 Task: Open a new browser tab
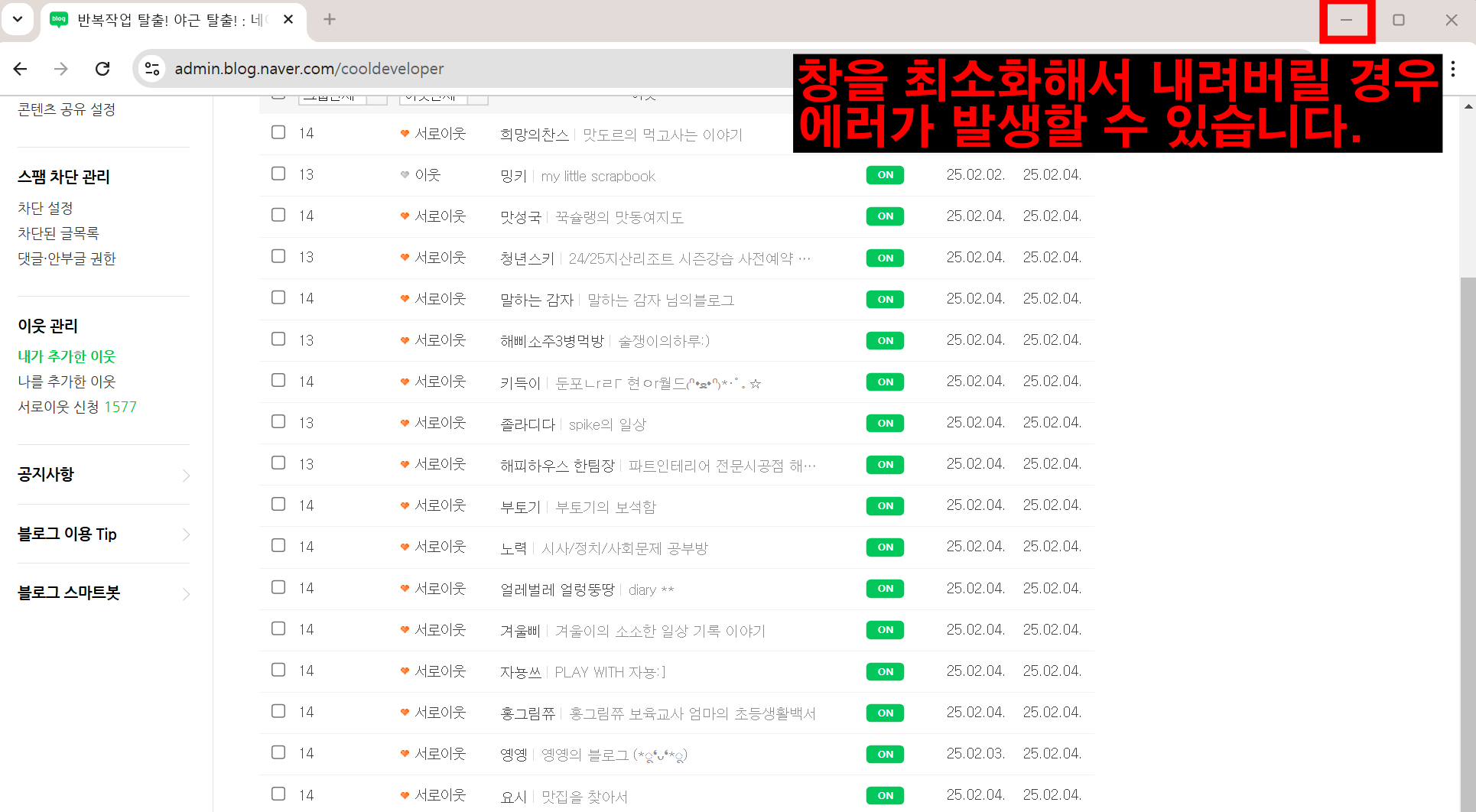[x=330, y=19]
